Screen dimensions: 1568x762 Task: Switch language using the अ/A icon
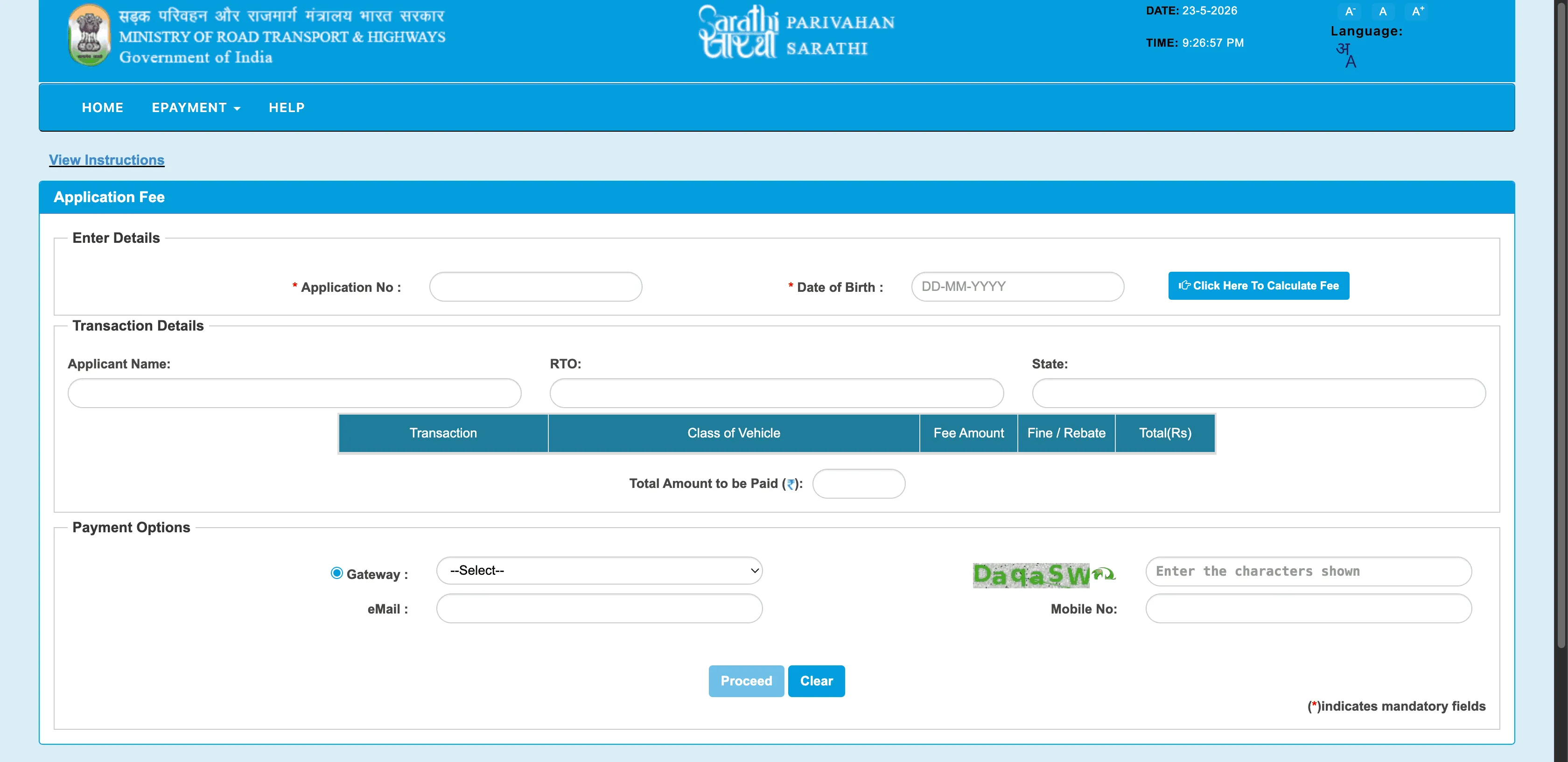[x=1346, y=55]
